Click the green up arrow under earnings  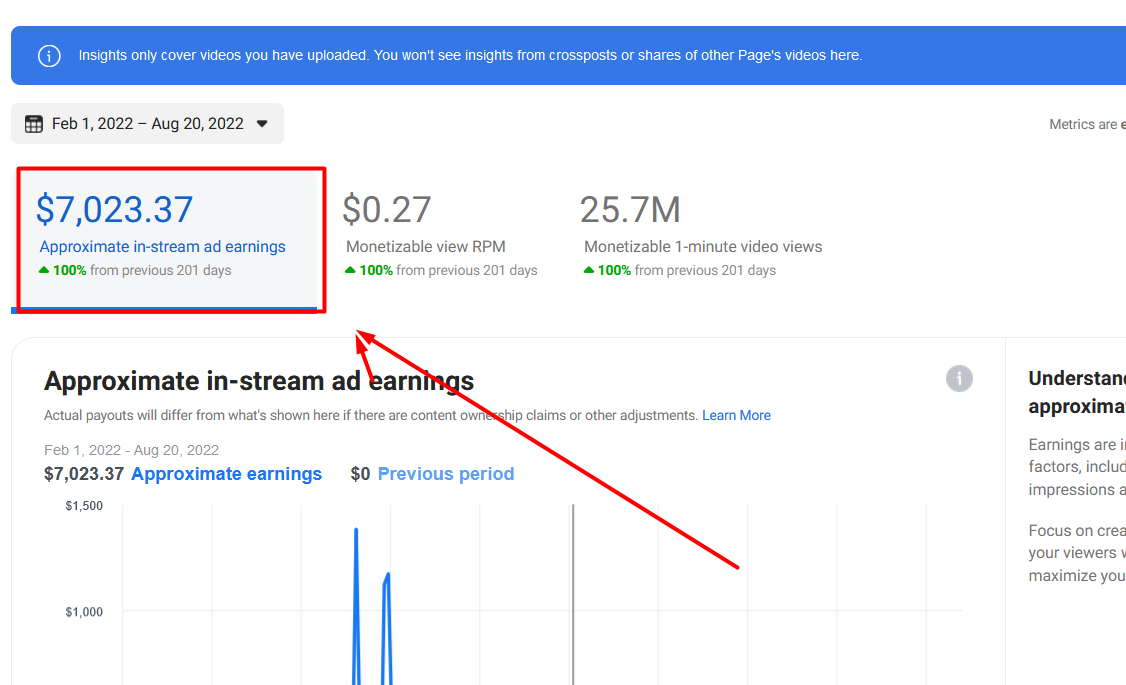pyautogui.click(x=44, y=270)
